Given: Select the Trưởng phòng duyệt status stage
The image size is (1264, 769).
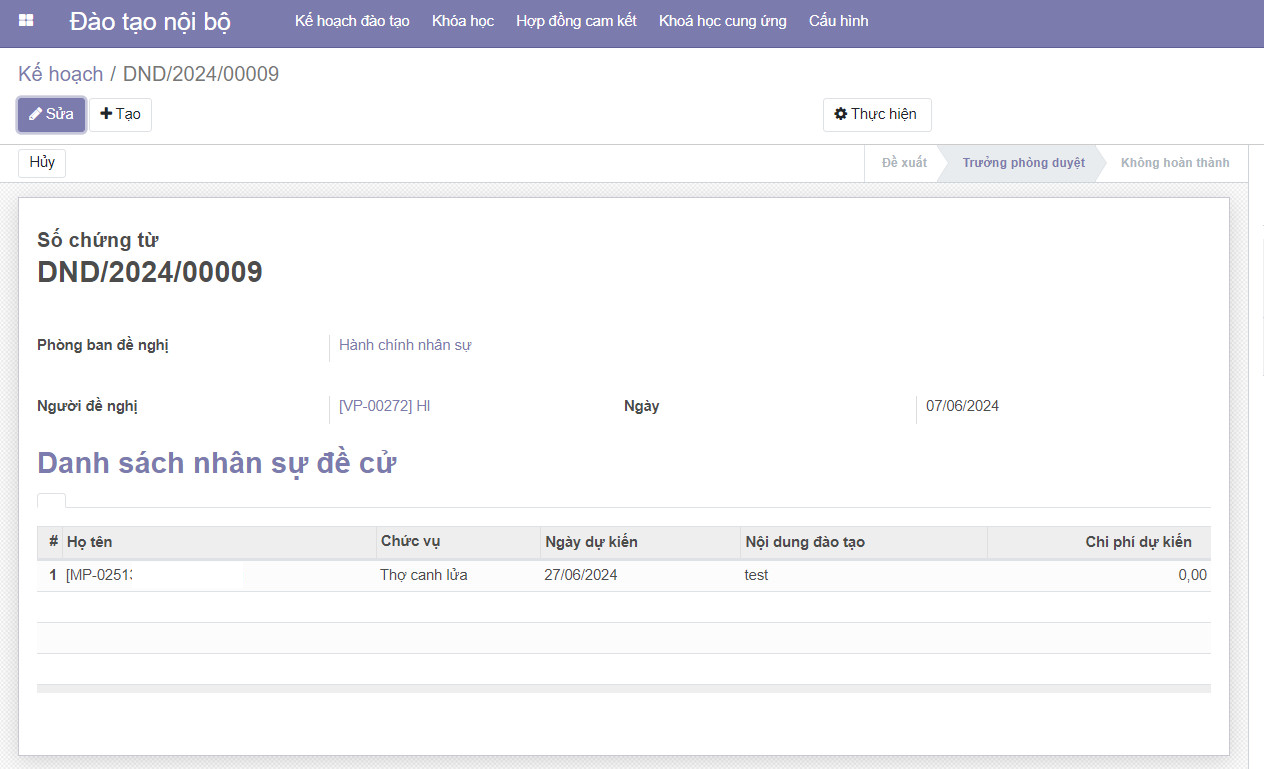Looking at the screenshot, I should pyautogui.click(x=1023, y=163).
